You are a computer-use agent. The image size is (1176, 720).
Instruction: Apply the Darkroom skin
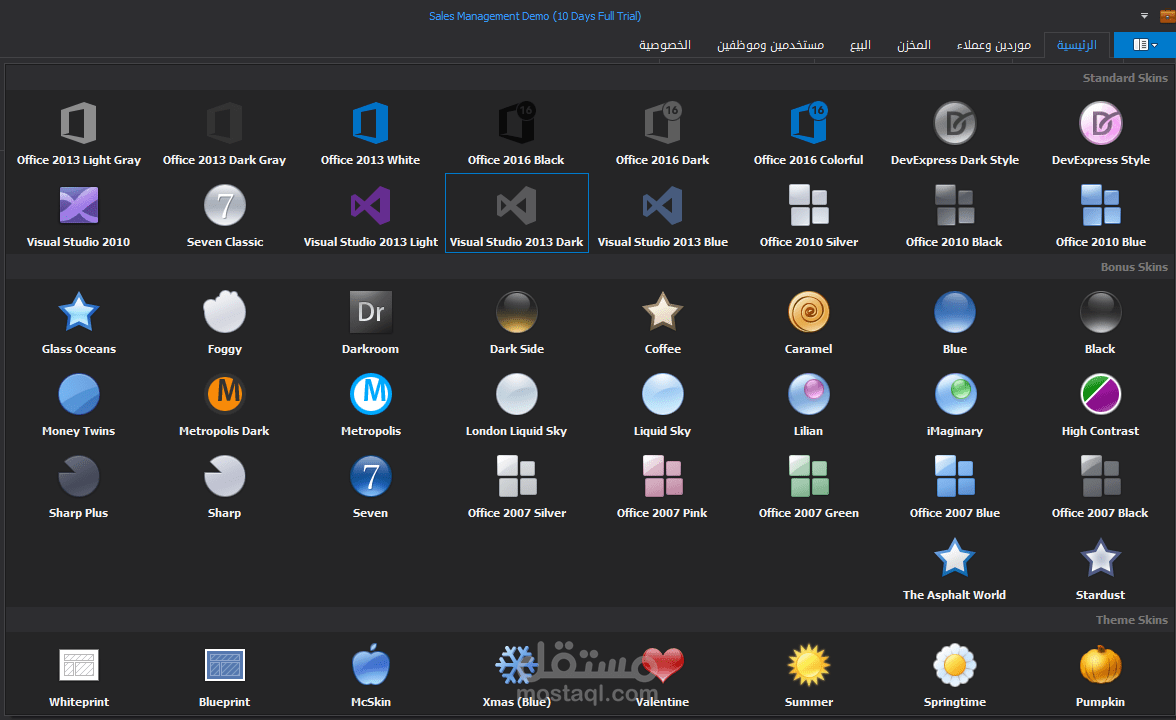[x=370, y=322]
